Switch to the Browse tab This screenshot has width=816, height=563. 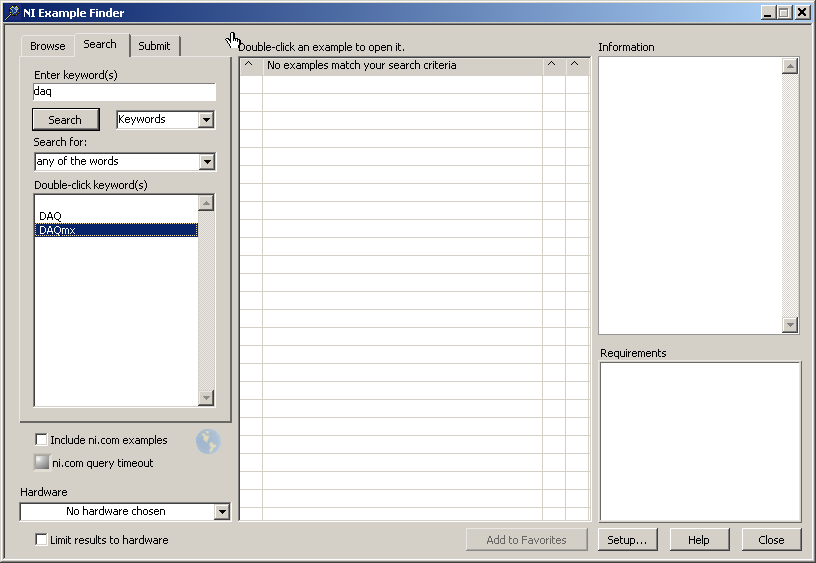(x=47, y=46)
